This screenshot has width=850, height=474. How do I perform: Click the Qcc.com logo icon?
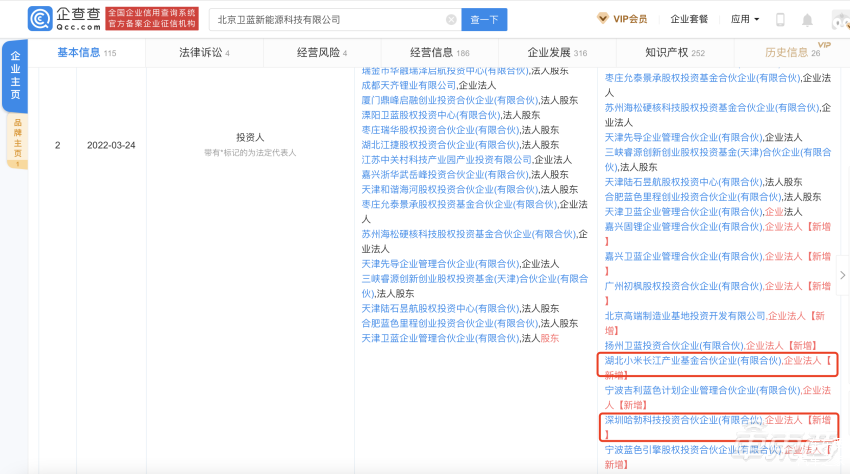41,19
